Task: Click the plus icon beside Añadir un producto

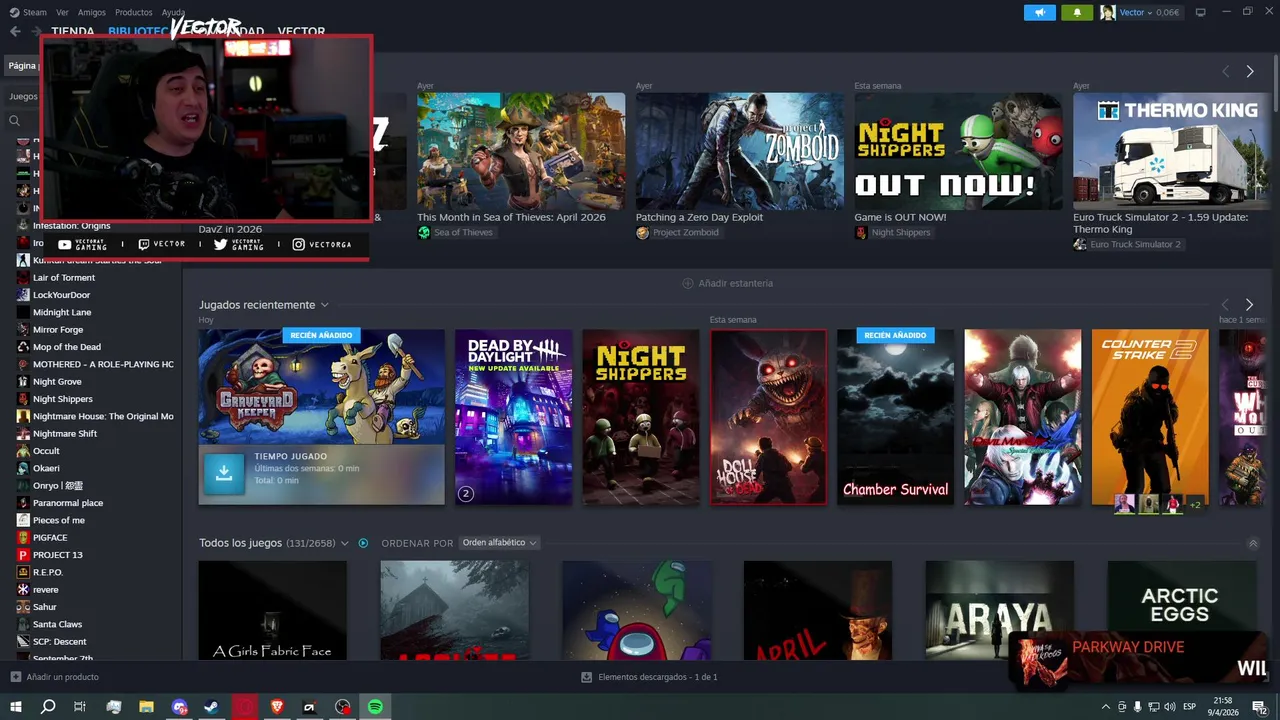Action: pyautogui.click(x=15, y=677)
